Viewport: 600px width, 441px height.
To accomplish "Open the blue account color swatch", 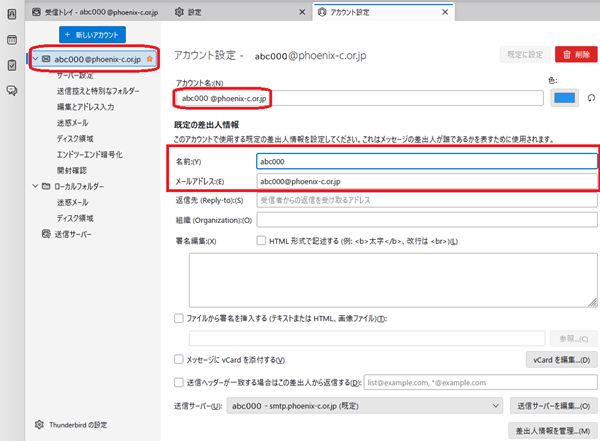I will coord(564,97).
